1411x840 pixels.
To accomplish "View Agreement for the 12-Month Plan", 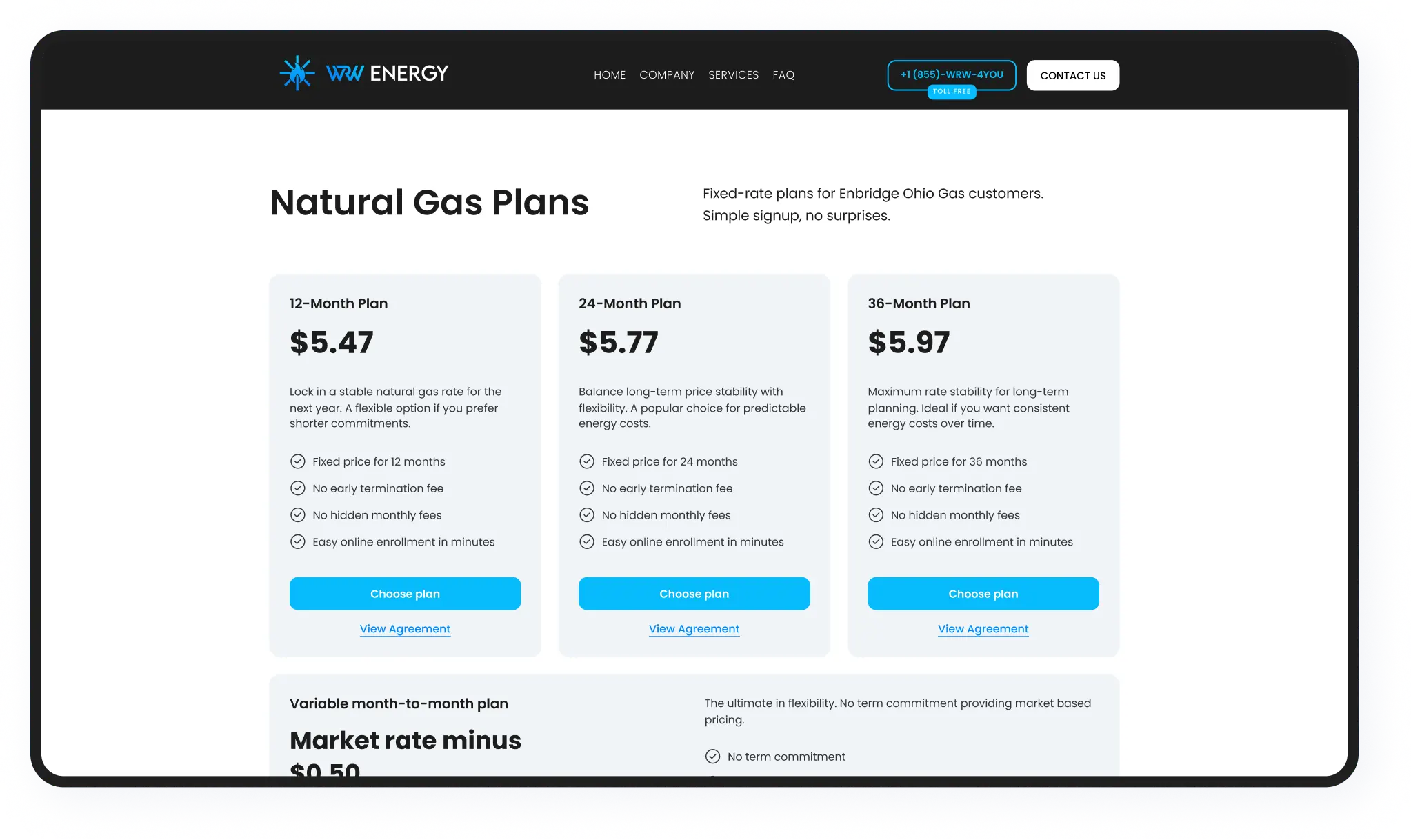I will point(405,628).
